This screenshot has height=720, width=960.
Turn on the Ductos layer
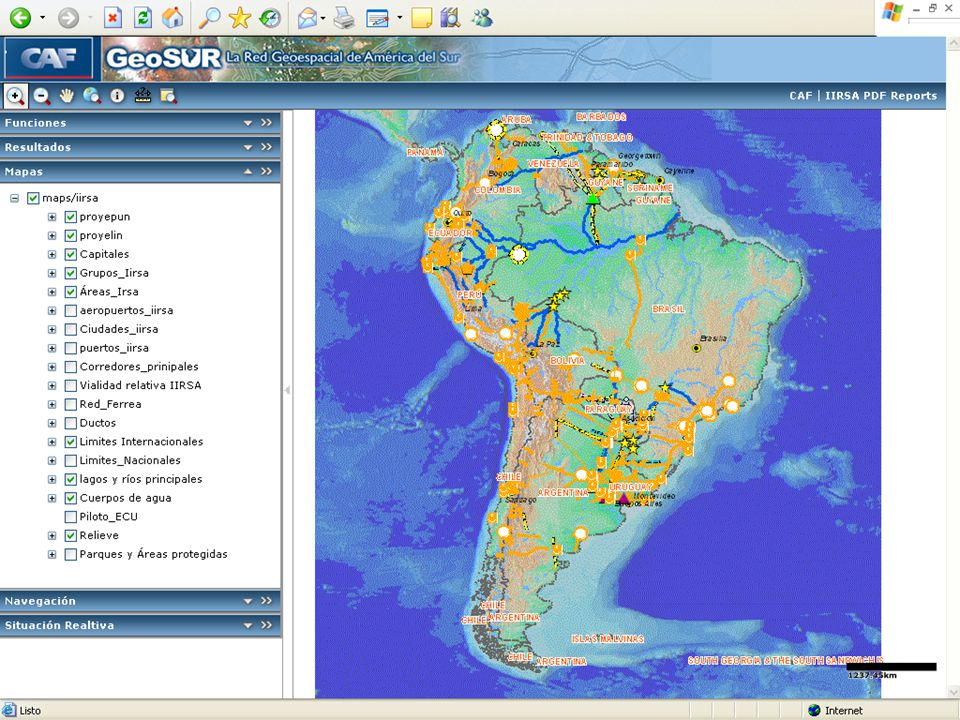(70, 423)
